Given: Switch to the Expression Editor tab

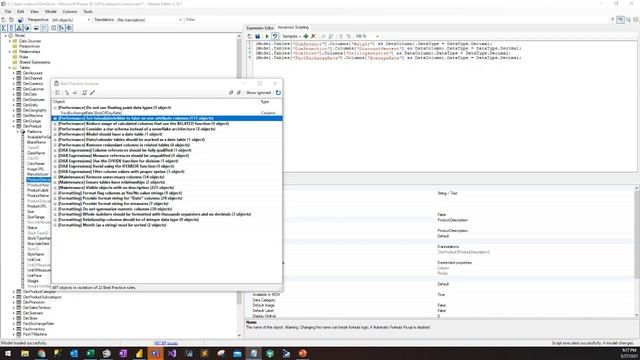Looking at the screenshot, I should tap(260, 28).
